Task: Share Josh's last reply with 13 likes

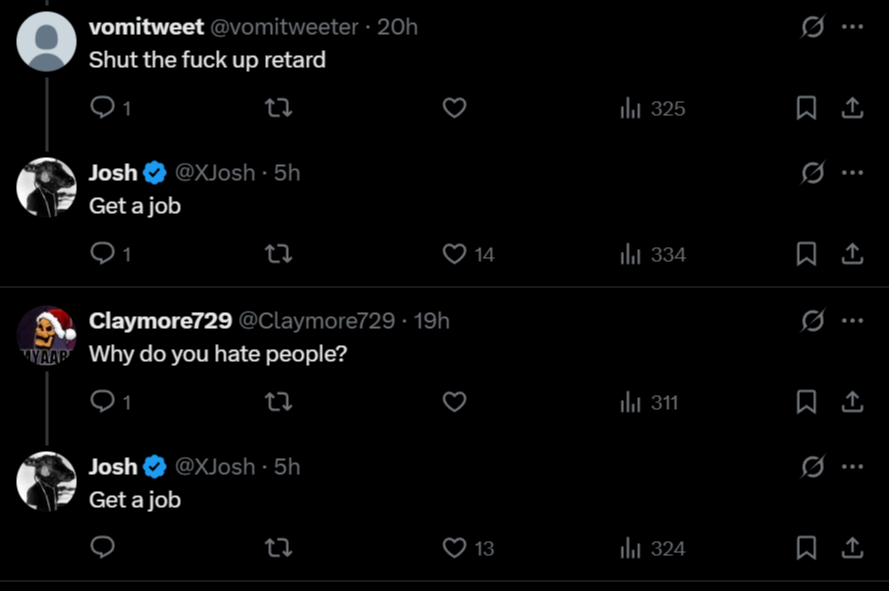Action: click(x=852, y=548)
